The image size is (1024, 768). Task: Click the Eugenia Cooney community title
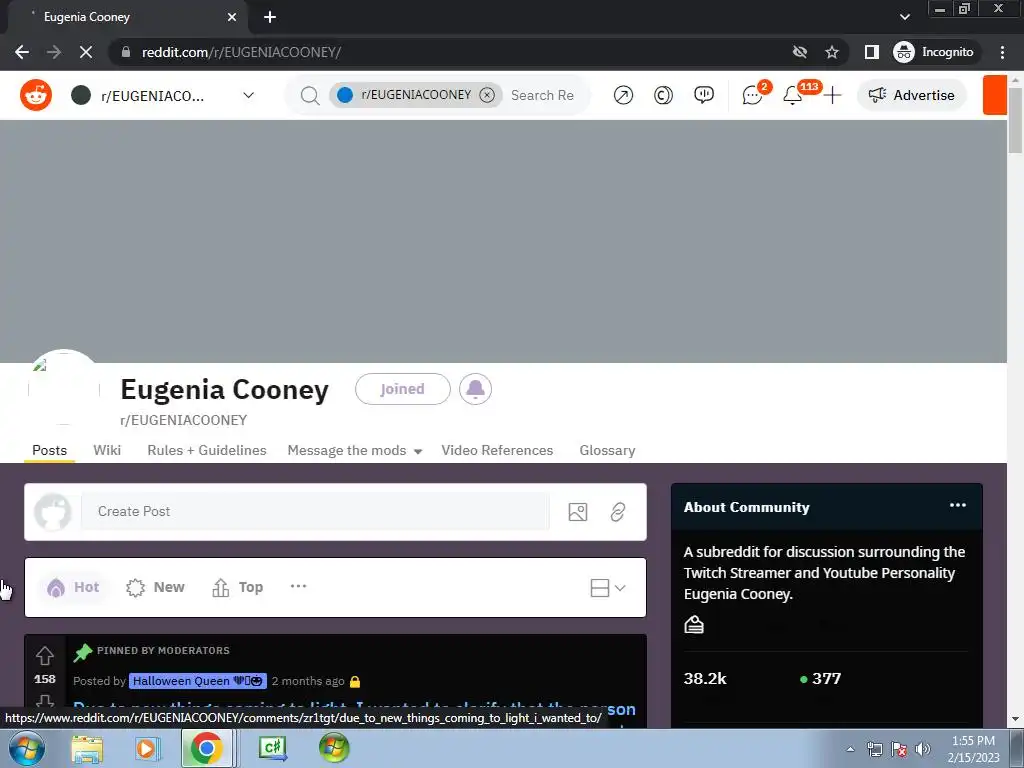click(x=225, y=390)
